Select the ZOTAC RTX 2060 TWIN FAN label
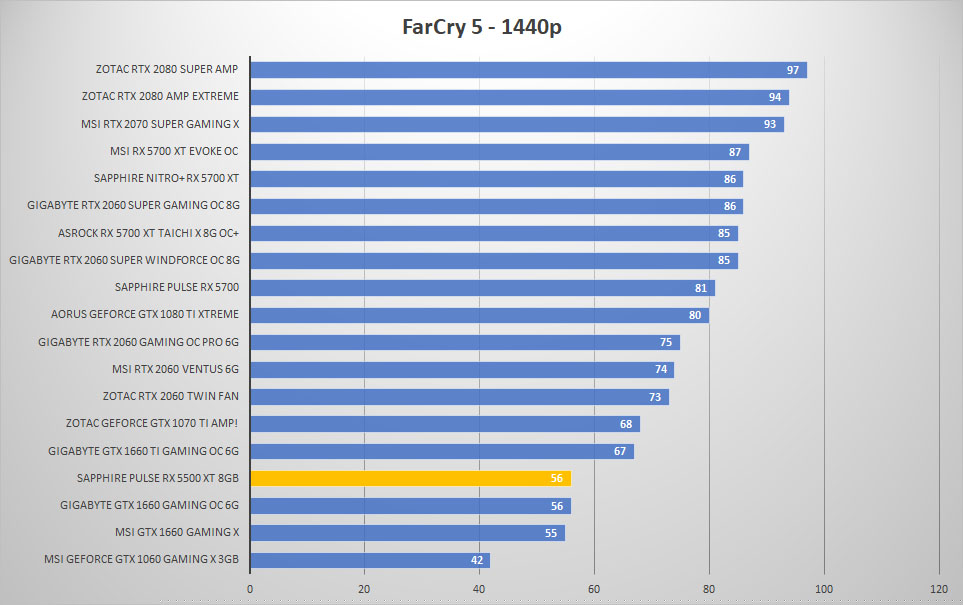The width and height of the screenshot is (963, 605). click(170, 396)
